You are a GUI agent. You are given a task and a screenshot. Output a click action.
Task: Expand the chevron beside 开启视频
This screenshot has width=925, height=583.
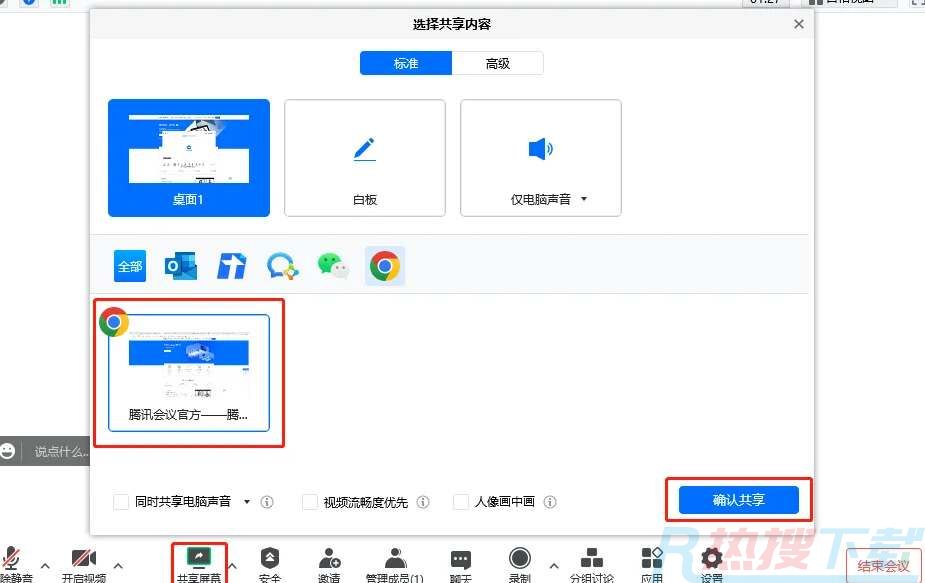pyautogui.click(x=118, y=567)
